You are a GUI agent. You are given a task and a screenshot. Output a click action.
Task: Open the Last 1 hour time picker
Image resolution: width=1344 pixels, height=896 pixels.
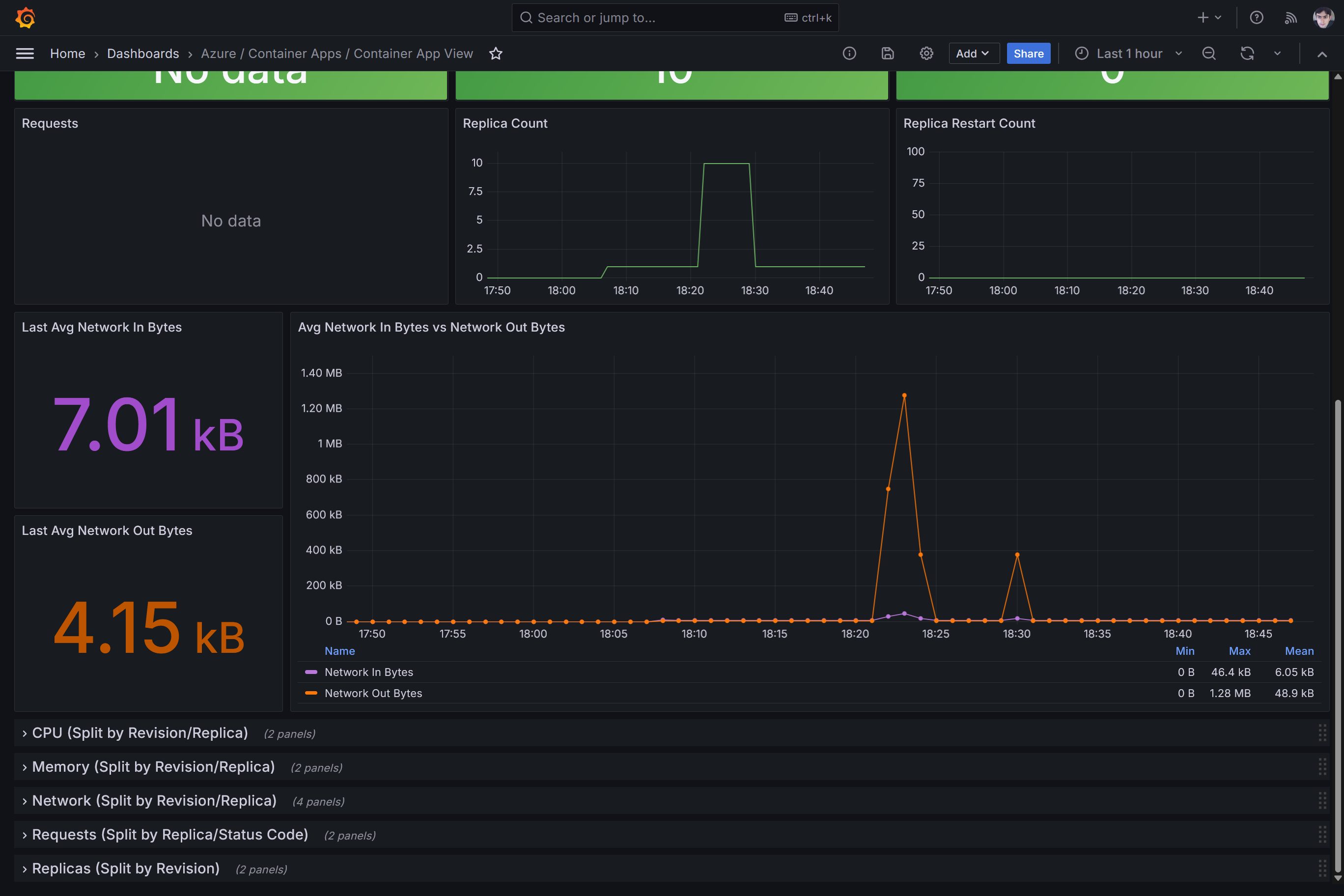1128,54
